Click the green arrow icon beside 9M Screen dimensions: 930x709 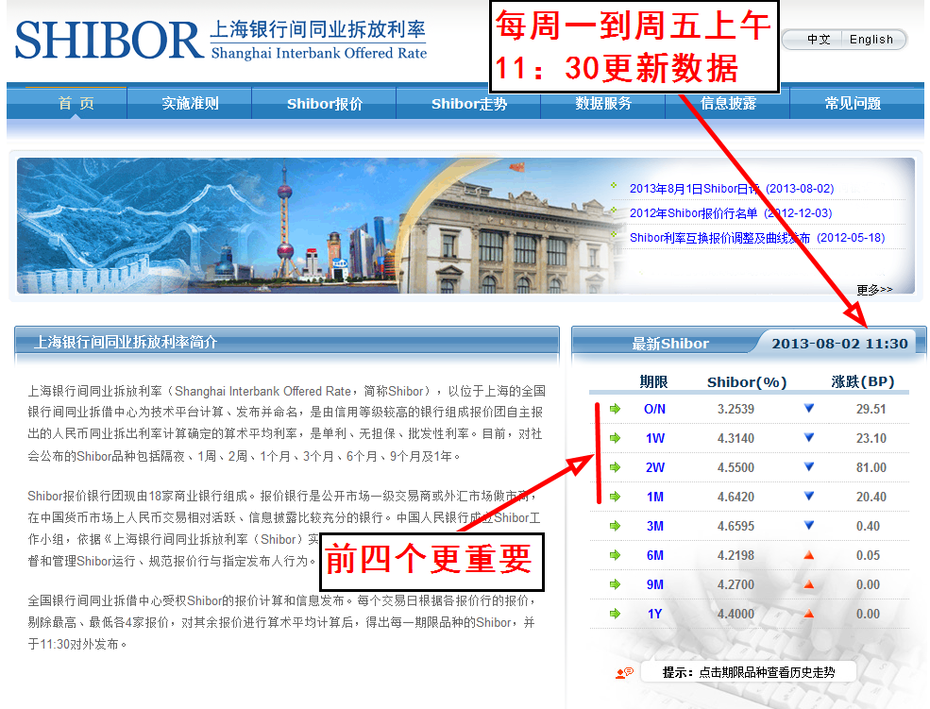point(615,584)
